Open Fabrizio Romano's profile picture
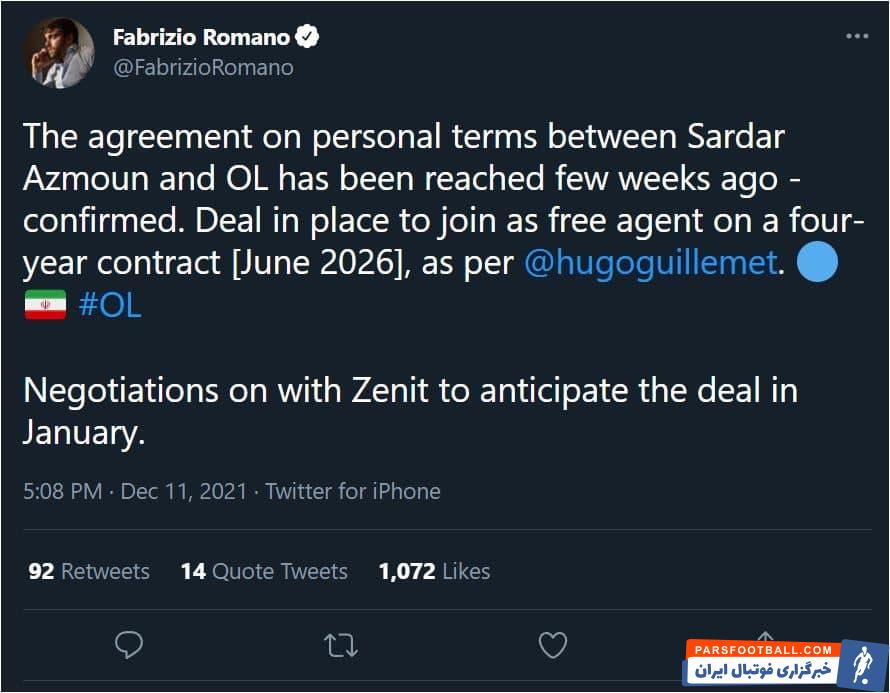The height and width of the screenshot is (693, 890). coord(59,53)
